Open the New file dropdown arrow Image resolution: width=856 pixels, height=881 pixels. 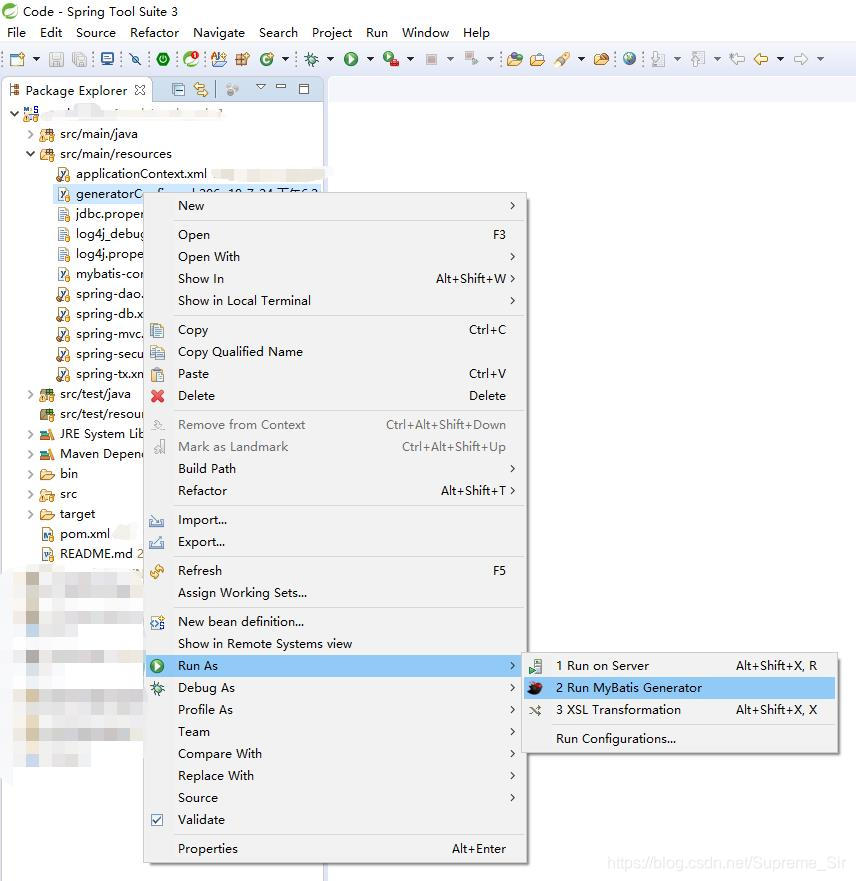pyautogui.click(x=37, y=59)
